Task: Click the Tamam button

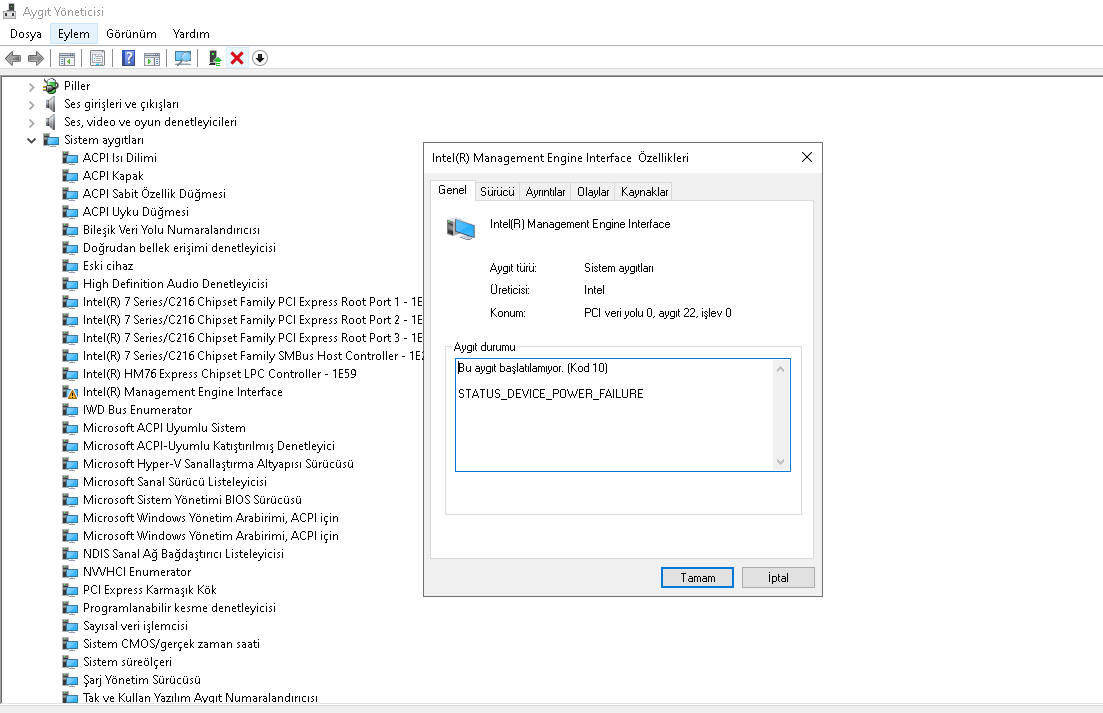Action: (697, 577)
